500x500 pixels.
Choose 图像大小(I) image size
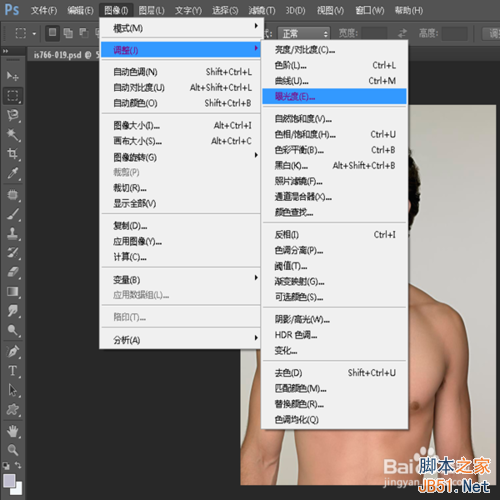(x=181, y=126)
